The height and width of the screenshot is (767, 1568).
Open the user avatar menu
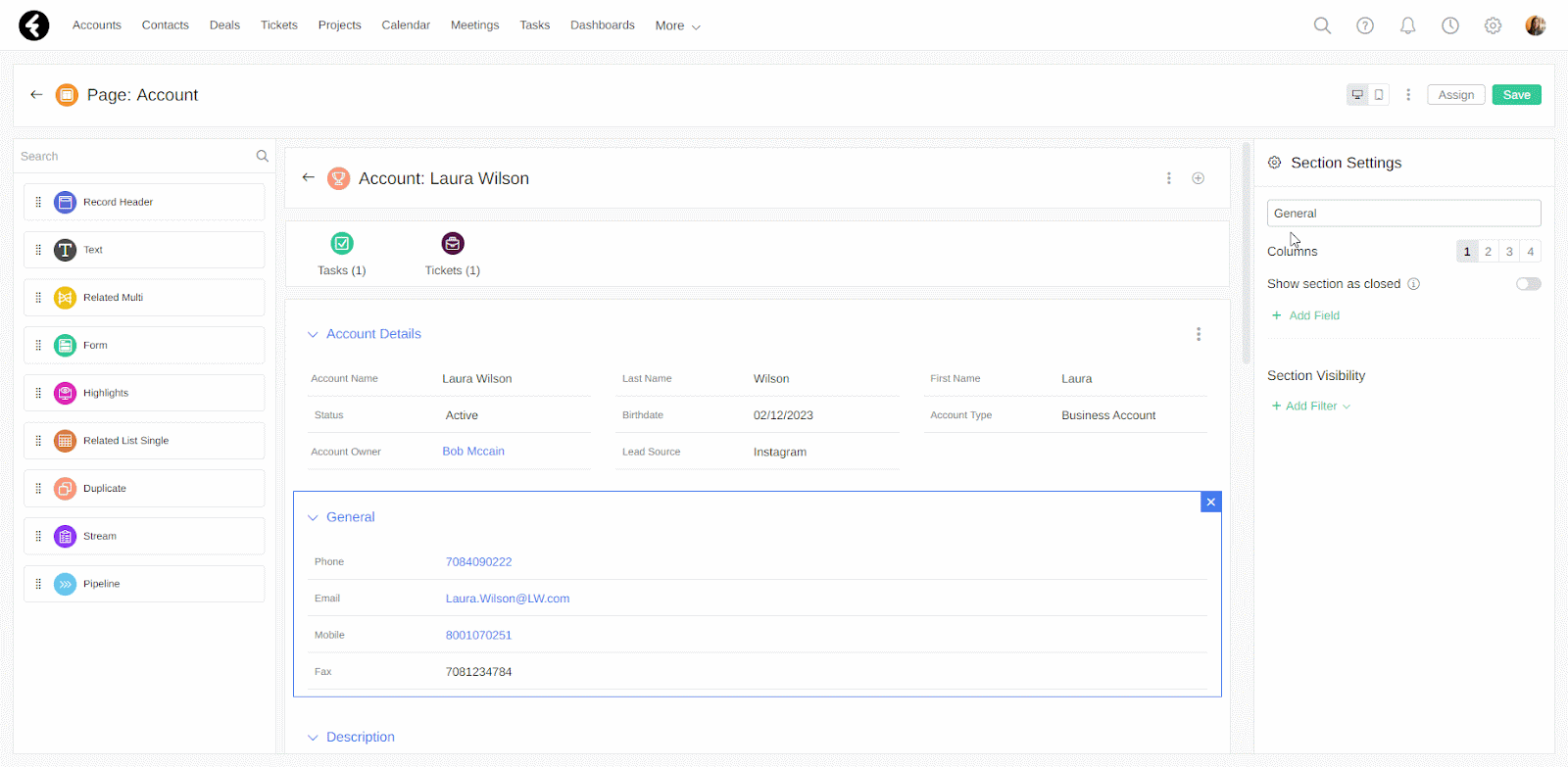(x=1536, y=25)
